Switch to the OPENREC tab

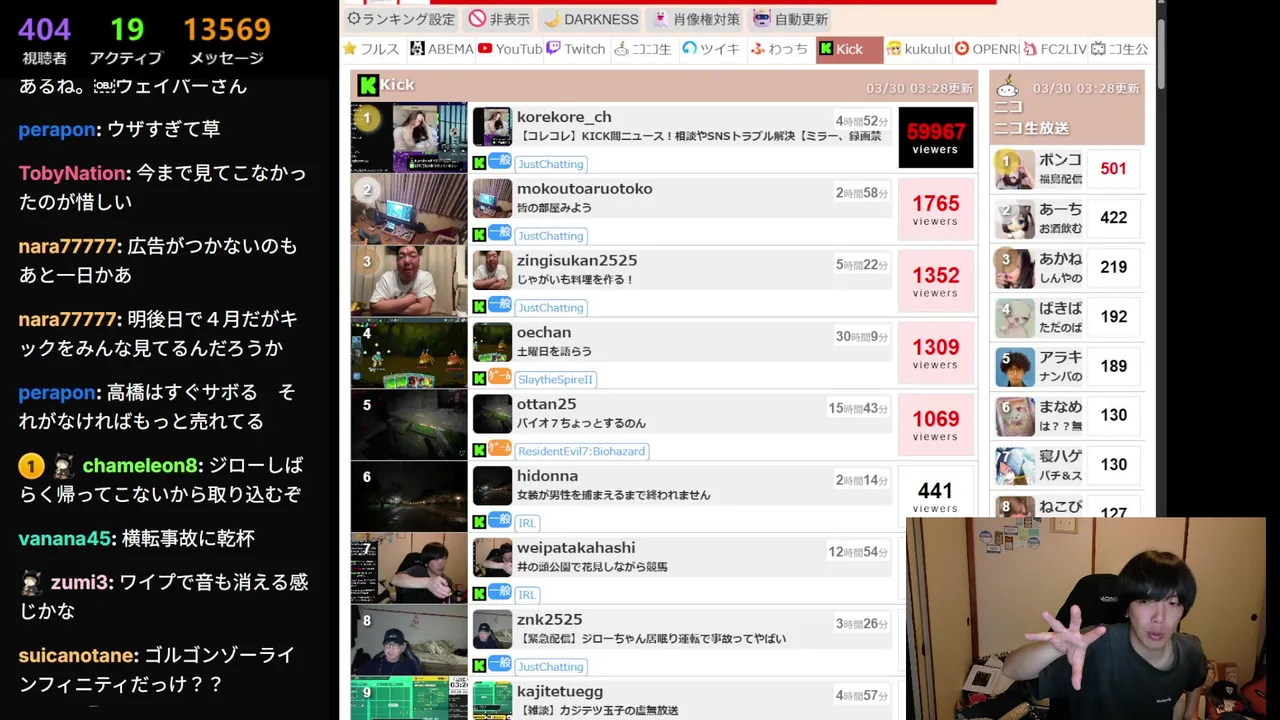point(986,49)
